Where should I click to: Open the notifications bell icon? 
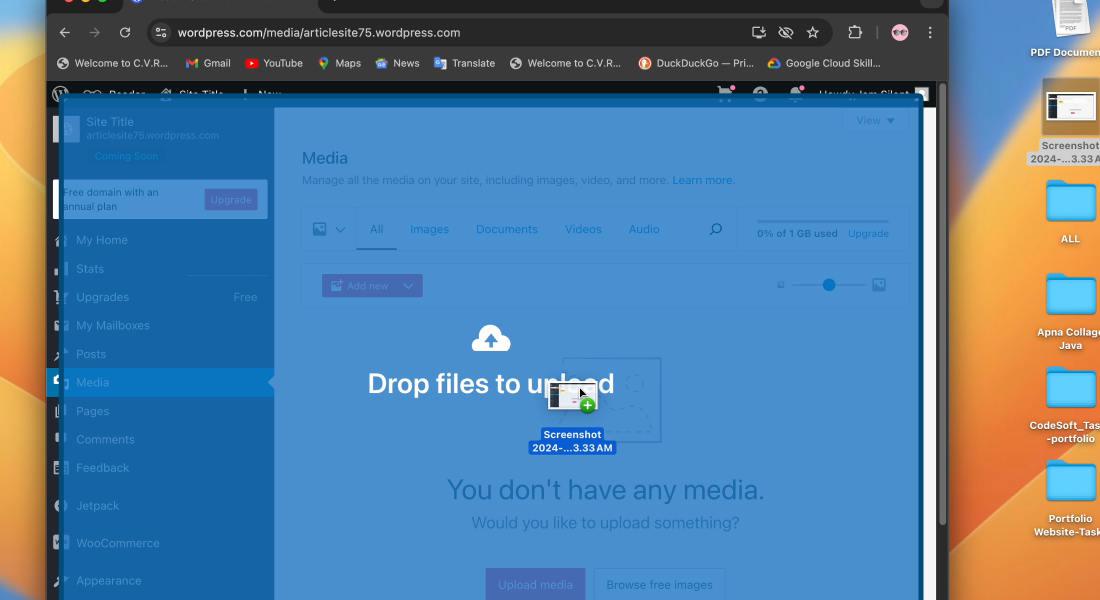click(x=796, y=93)
